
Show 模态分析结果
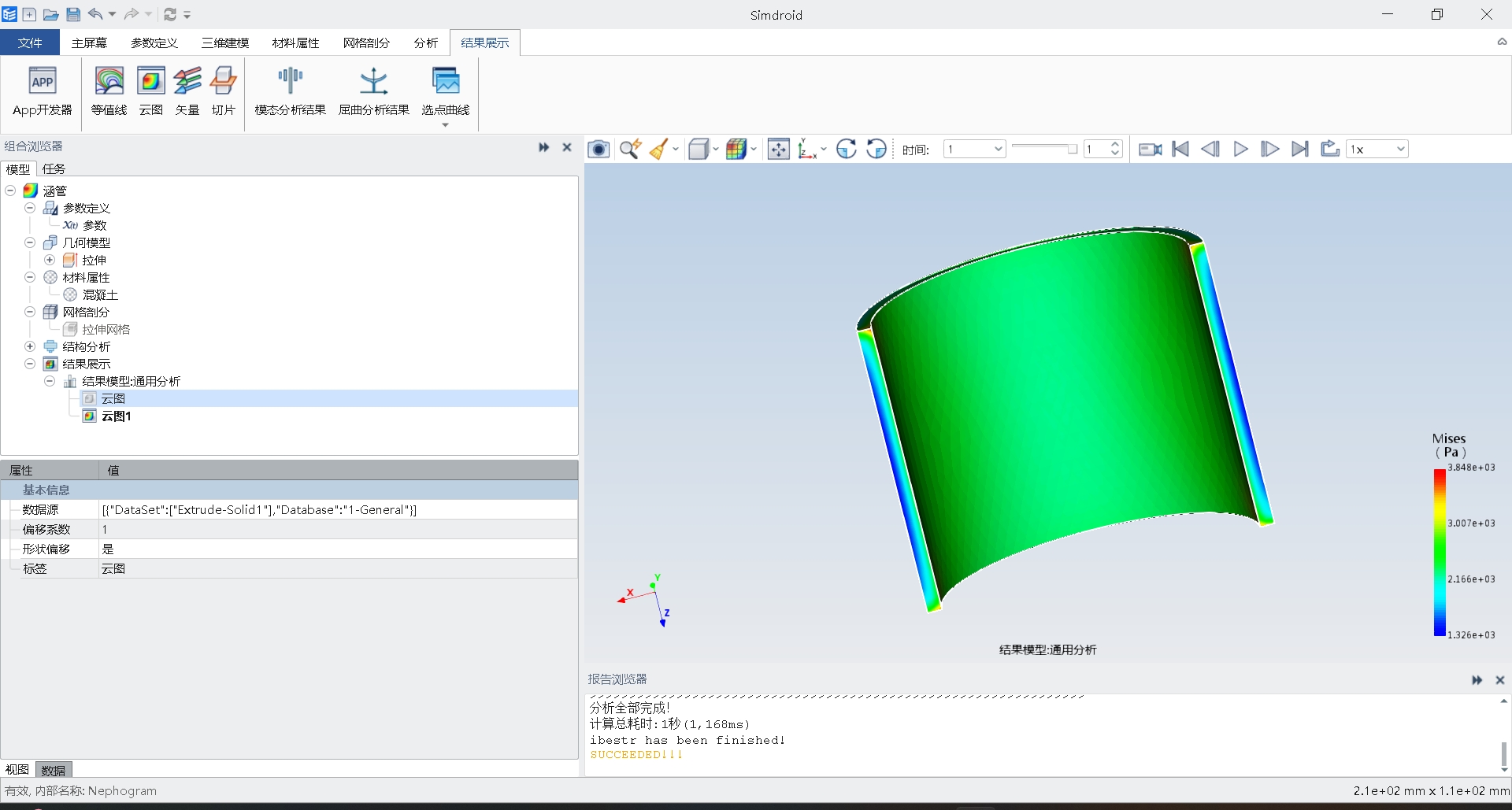coord(290,91)
